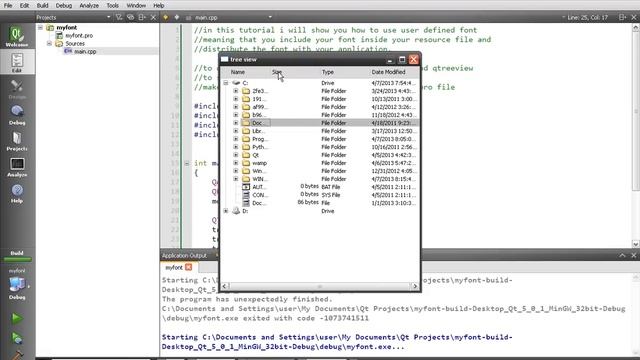
Task: Open the Window menu
Action: [x=136, y=5]
